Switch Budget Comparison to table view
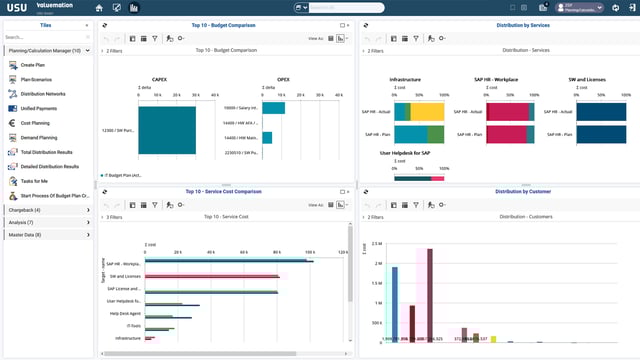Image resolution: width=640 pixels, height=360 pixels. (x=331, y=38)
